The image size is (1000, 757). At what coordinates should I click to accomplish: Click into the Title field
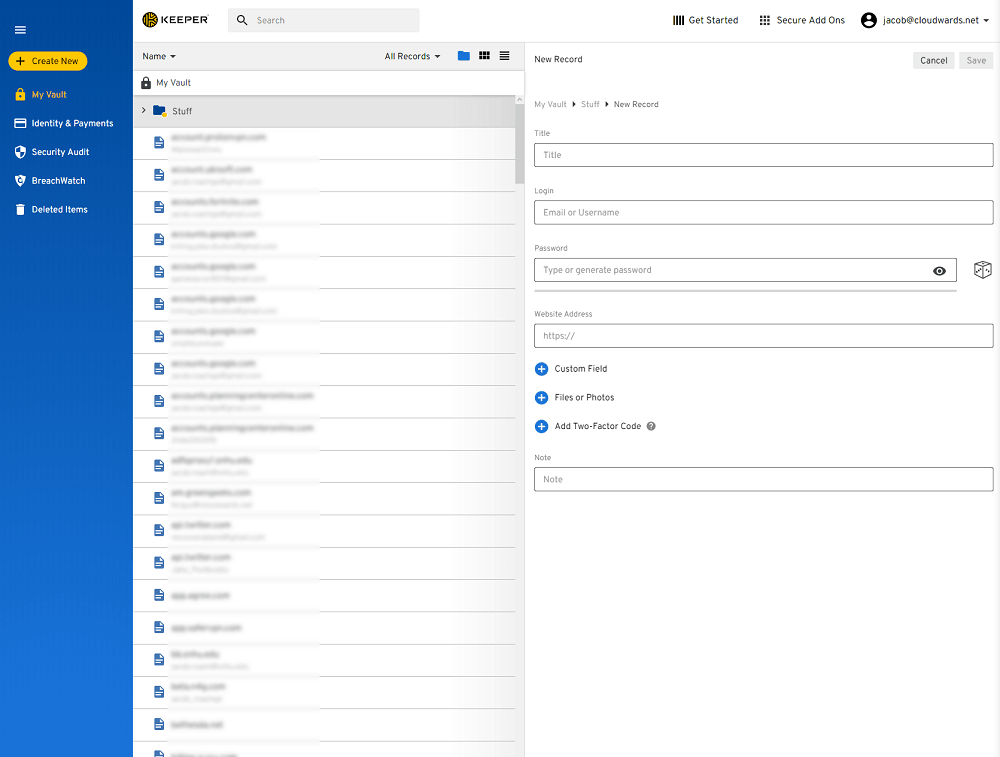(763, 155)
